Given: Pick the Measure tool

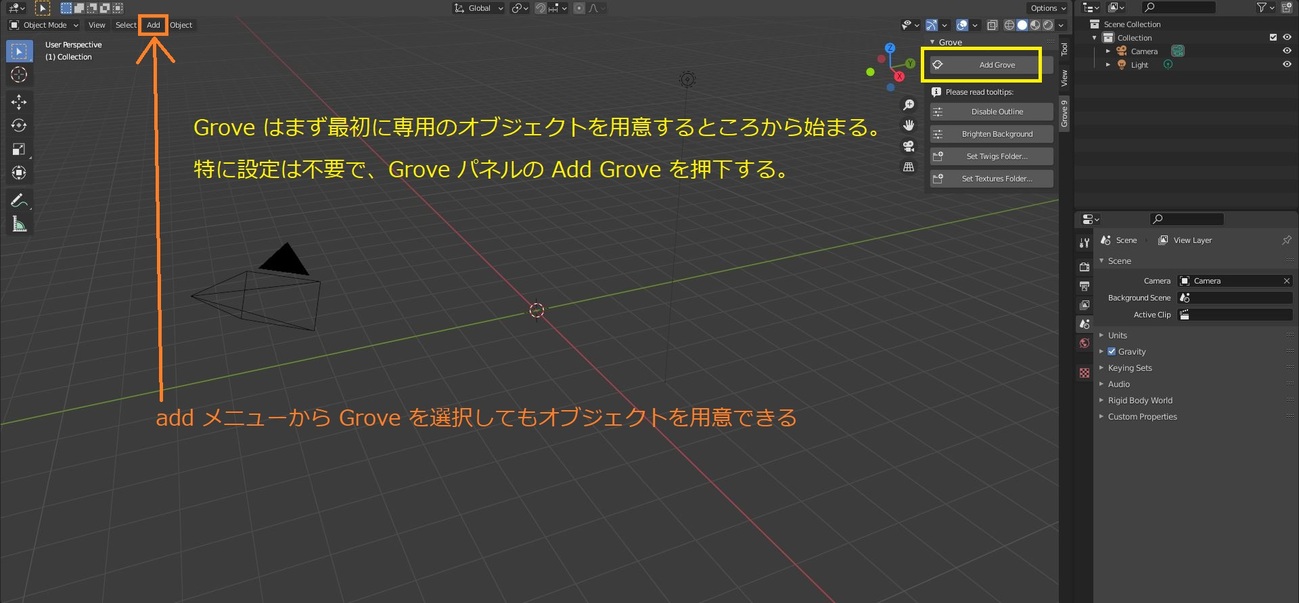Looking at the screenshot, I should (x=19, y=225).
